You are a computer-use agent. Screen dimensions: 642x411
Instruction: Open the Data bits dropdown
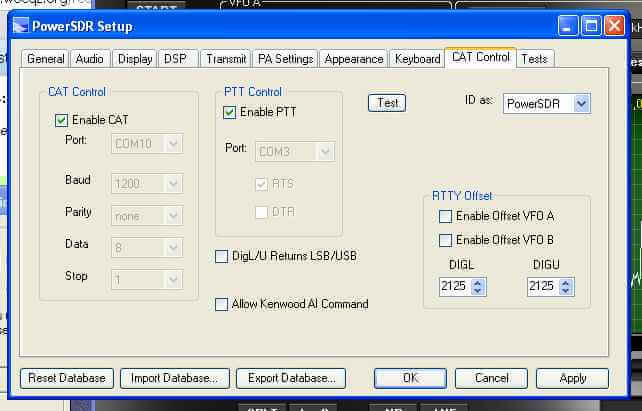tap(147, 248)
